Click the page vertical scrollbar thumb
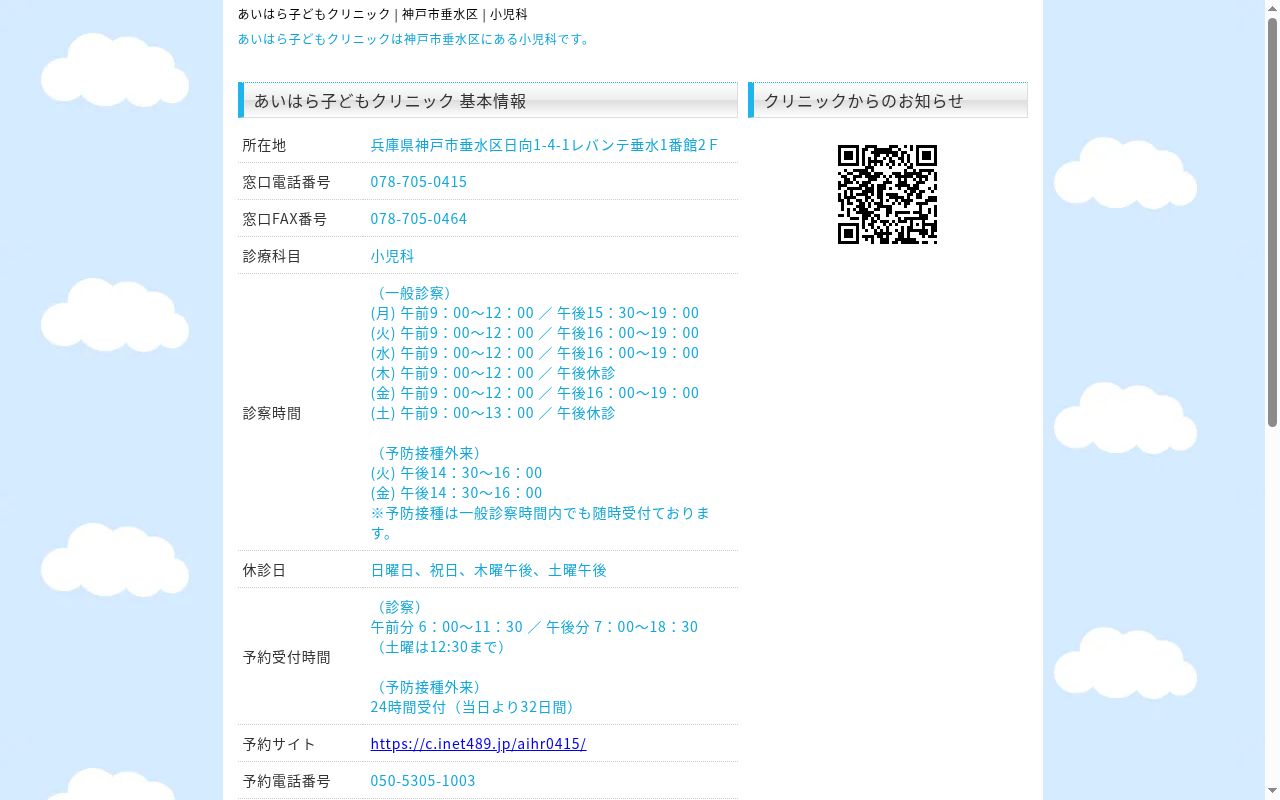 tap(1272, 222)
